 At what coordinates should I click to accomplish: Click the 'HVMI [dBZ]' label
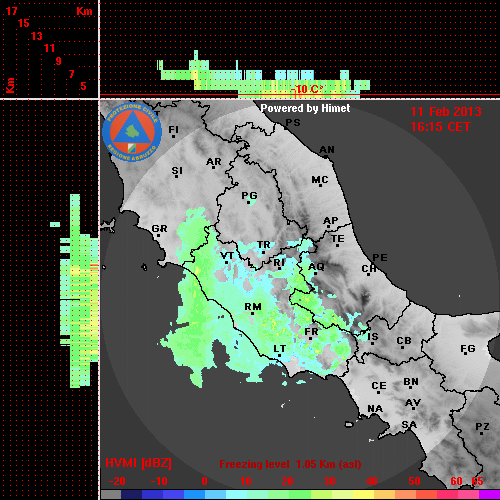click(138, 463)
